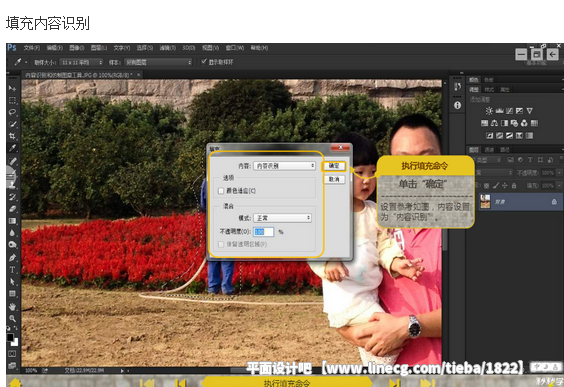Select the History Brush tool
The width and height of the screenshot is (564, 387).
[13, 197]
